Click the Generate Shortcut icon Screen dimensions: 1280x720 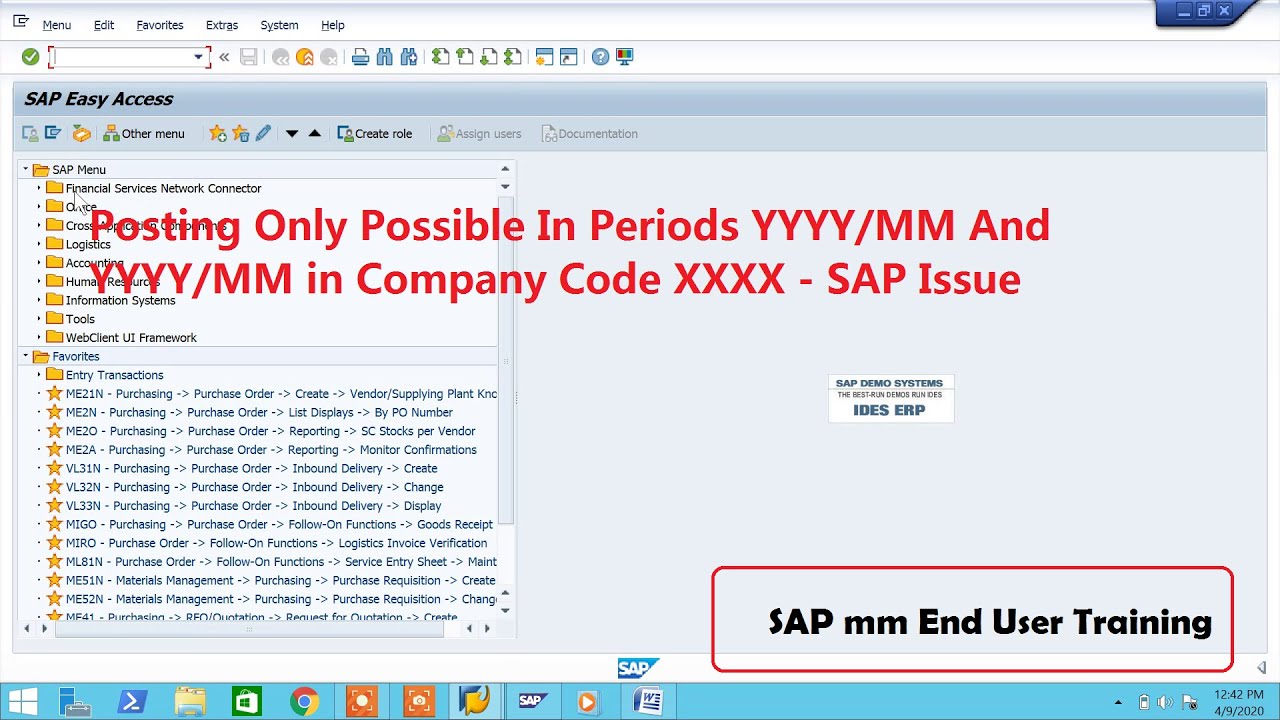[569, 57]
